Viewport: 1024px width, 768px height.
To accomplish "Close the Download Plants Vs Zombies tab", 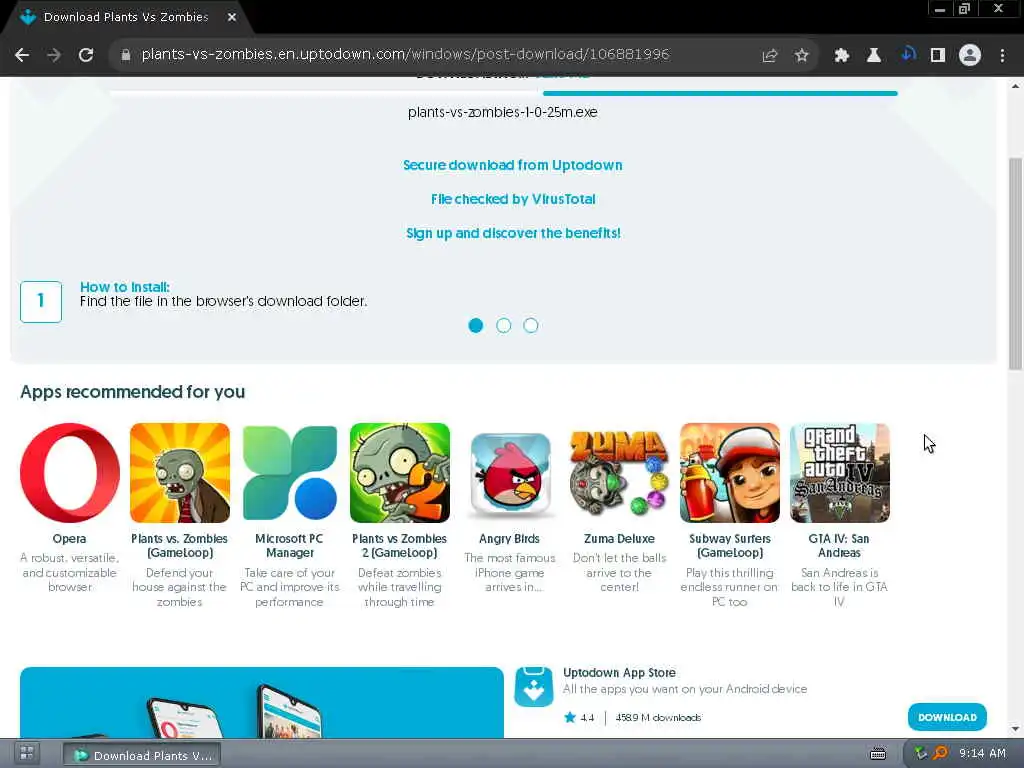I will [x=232, y=17].
